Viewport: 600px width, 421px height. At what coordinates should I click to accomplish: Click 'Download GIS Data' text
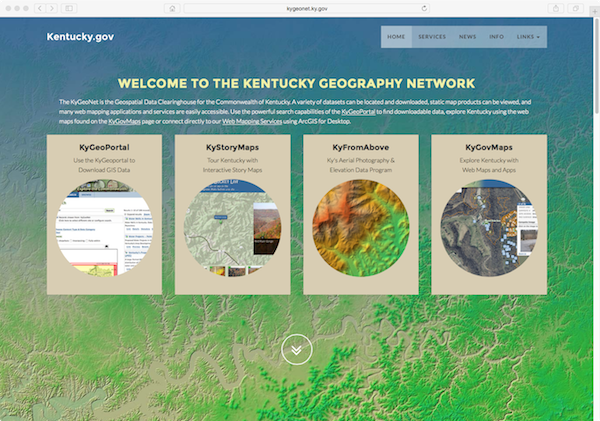coord(104,170)
